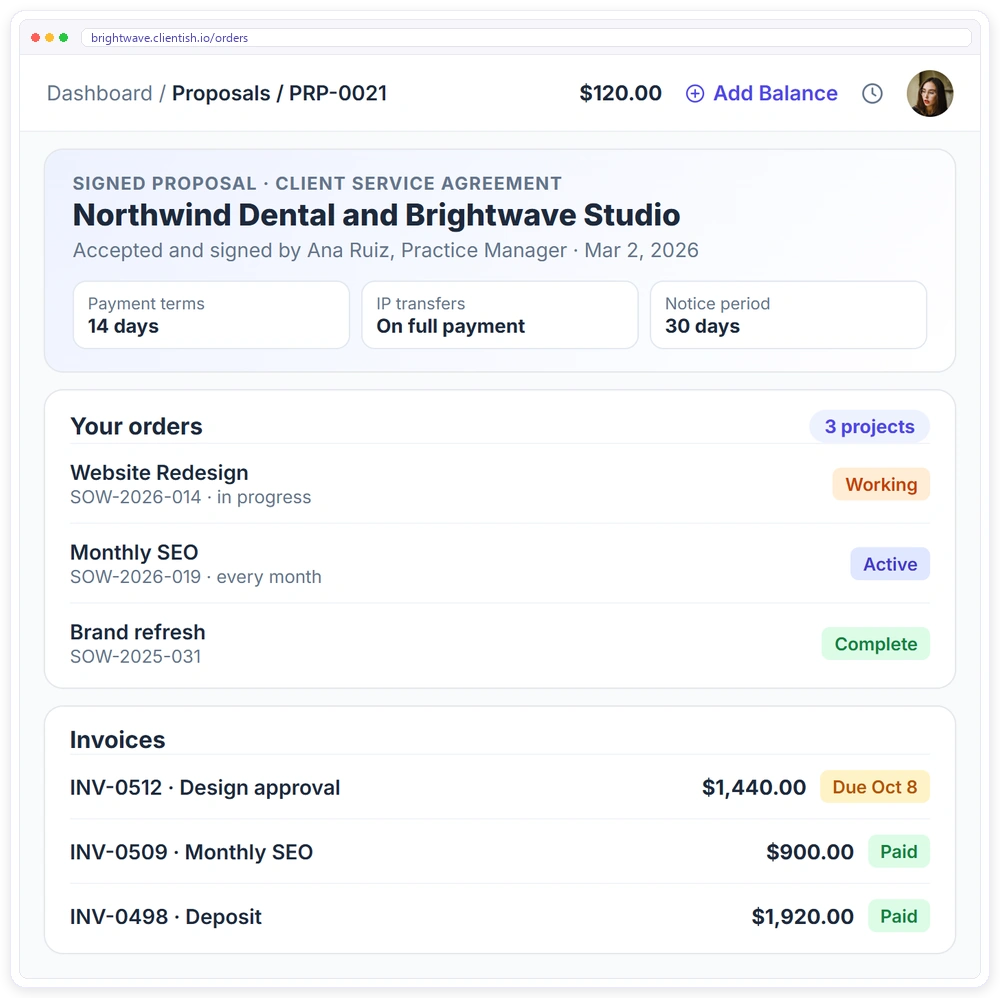Open invoice INV-0512 Design approval

tap(499, 788)
